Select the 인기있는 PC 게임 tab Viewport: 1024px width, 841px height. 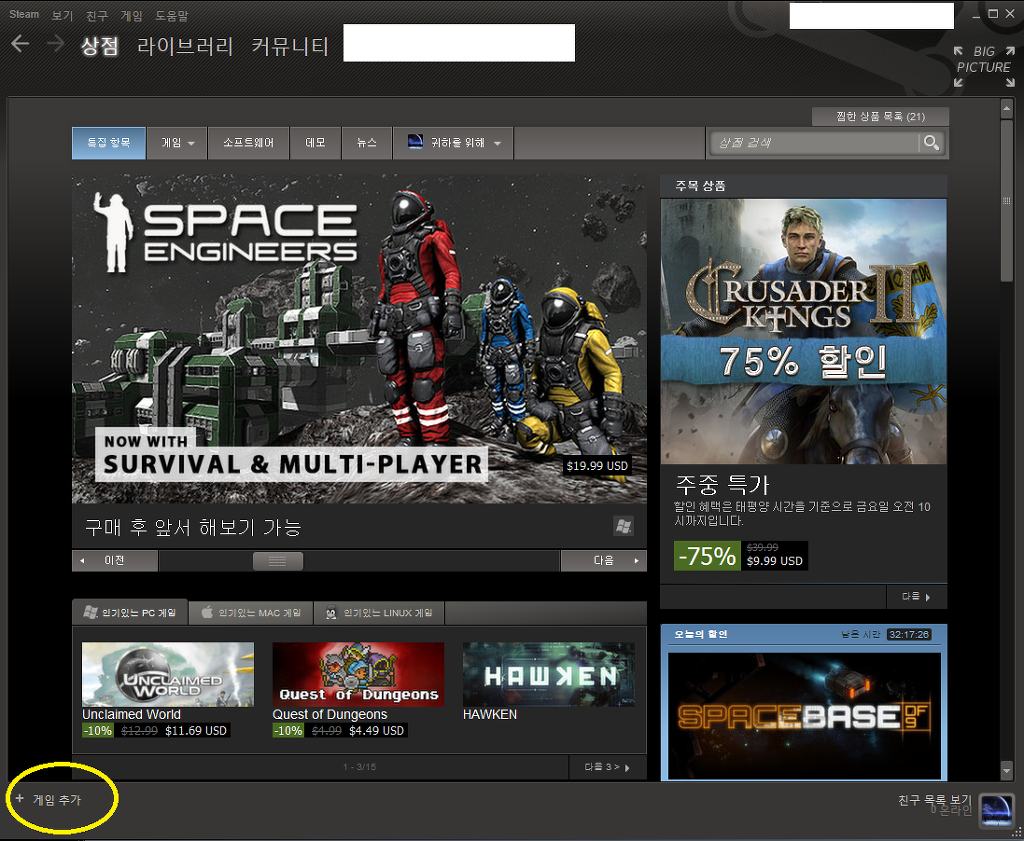[130, 613]
